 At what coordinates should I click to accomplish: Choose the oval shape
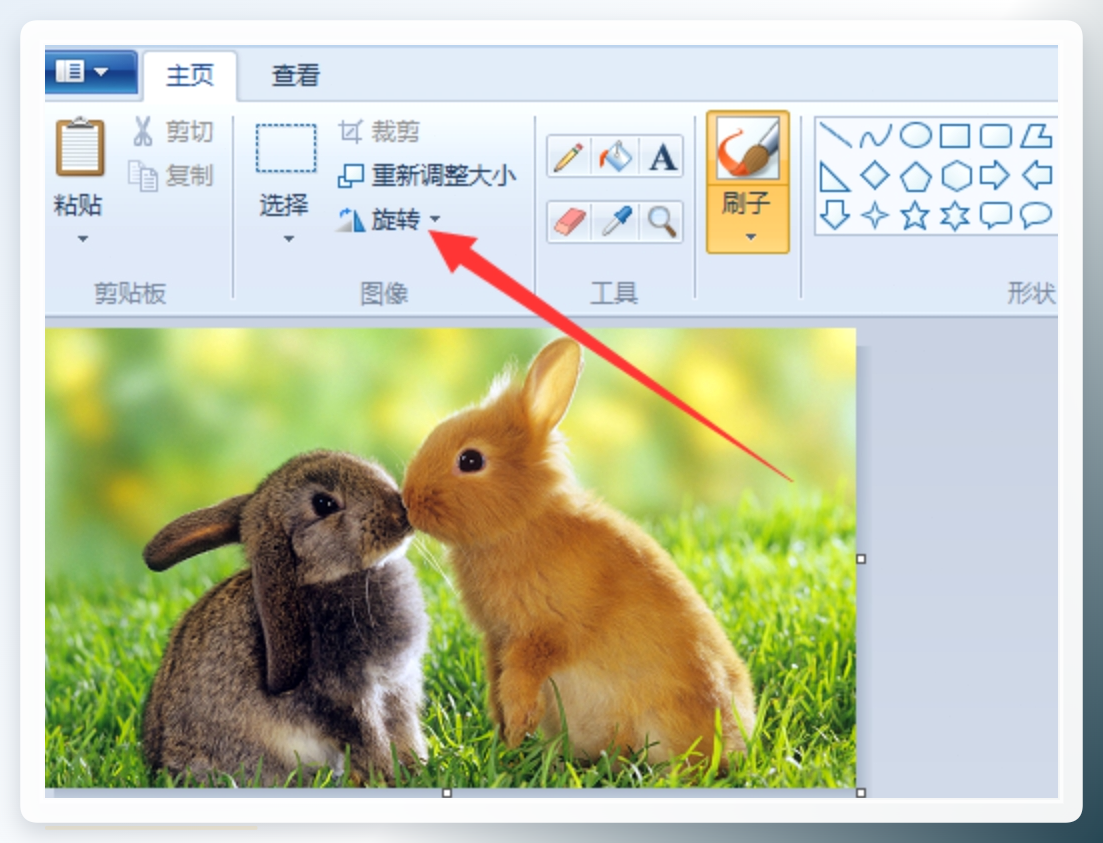pyautogui.click(x=915, y=135)
